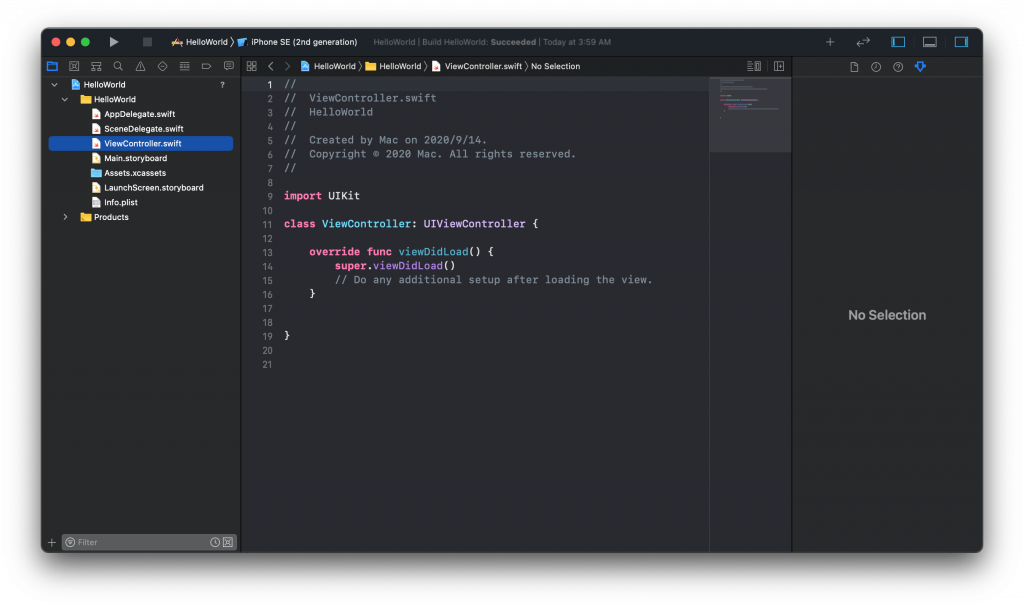The height and width of the screenshot is (607, 1024).
Task: Click line number 9 in gutter
Action: tap(270, 197)
